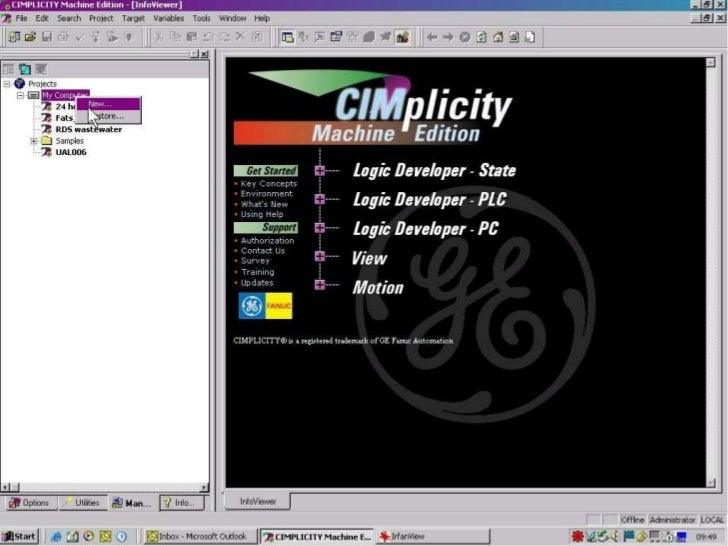Click the InfoViewer vertical scrollbar up arrow
This screenshot has height=546, width=728.
tap(710, 62)
